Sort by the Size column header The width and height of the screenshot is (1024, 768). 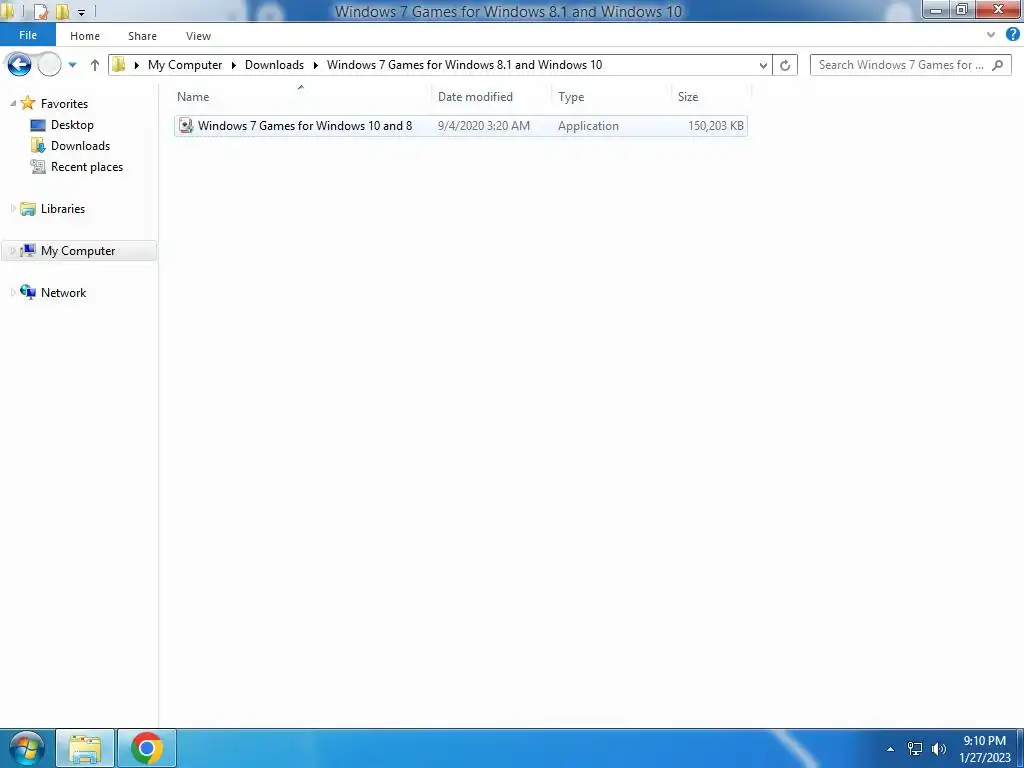(x=711, y=97)
